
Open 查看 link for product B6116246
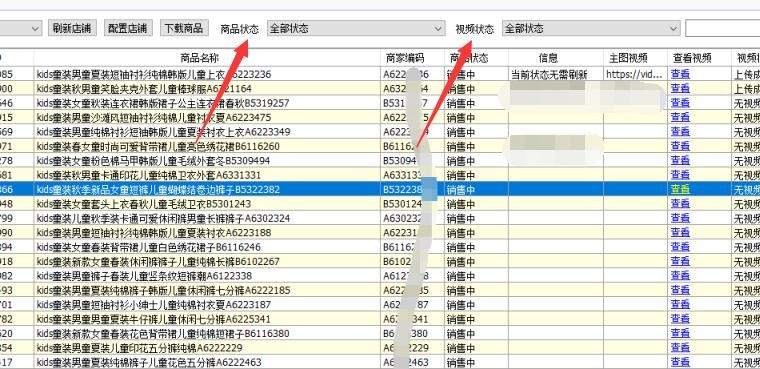tap(680, 247)
